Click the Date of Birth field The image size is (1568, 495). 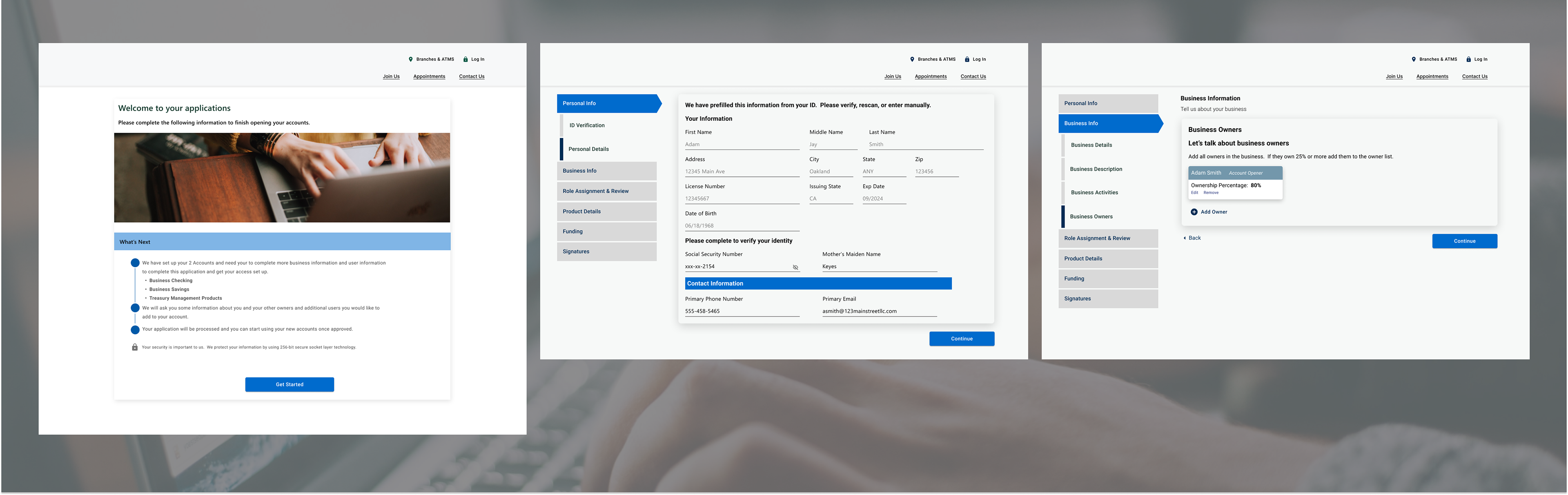click(742, 226)
